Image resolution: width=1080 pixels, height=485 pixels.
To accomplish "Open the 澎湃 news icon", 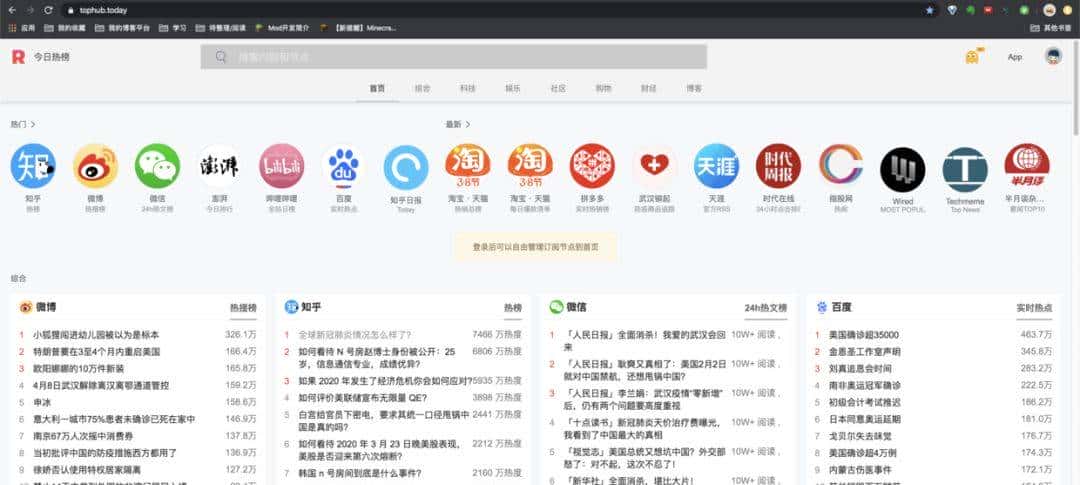I will [x=219, y=166].
